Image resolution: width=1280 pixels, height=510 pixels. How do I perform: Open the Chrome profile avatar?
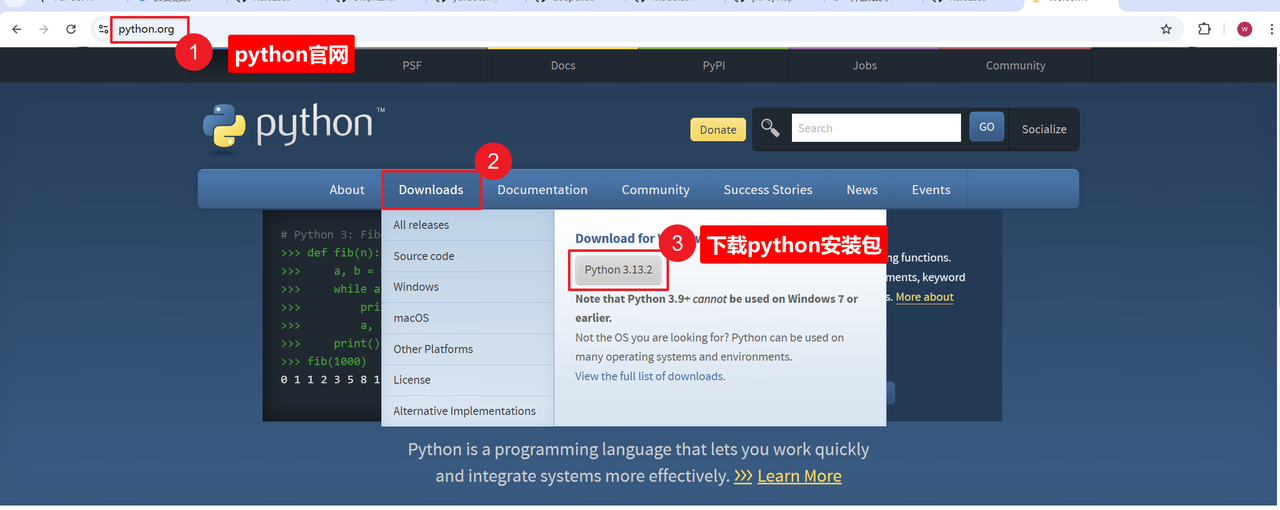tap(1244, 29)
